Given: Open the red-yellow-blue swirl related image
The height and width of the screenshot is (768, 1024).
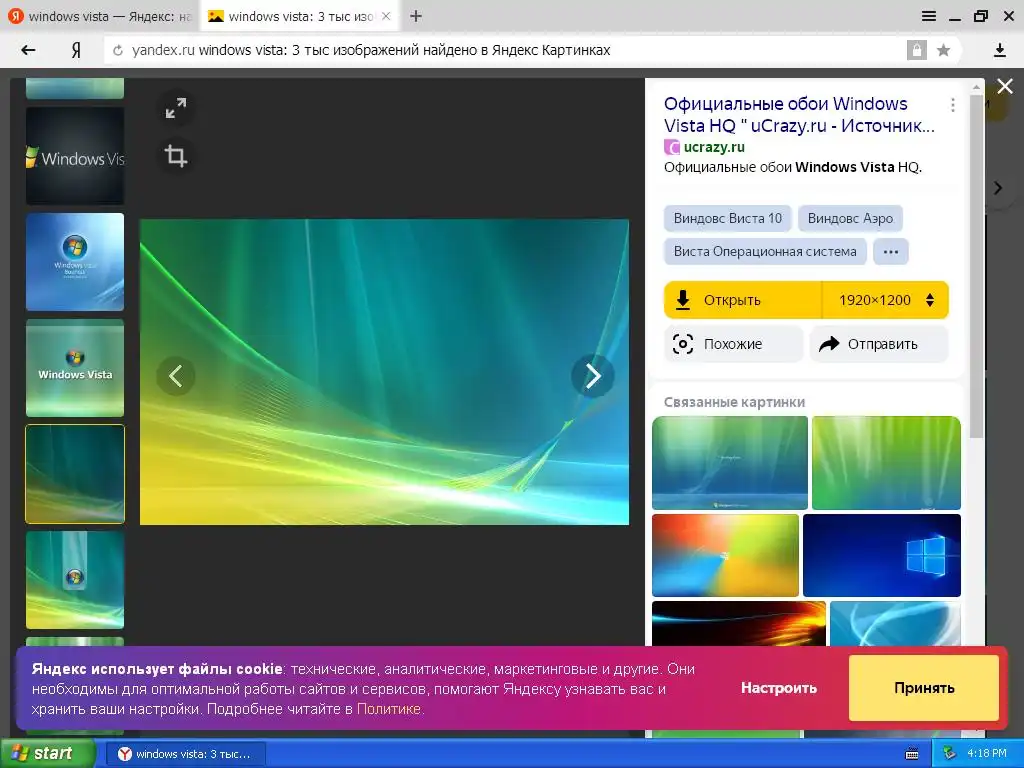Looking at the screenshot, I should 725,555.
